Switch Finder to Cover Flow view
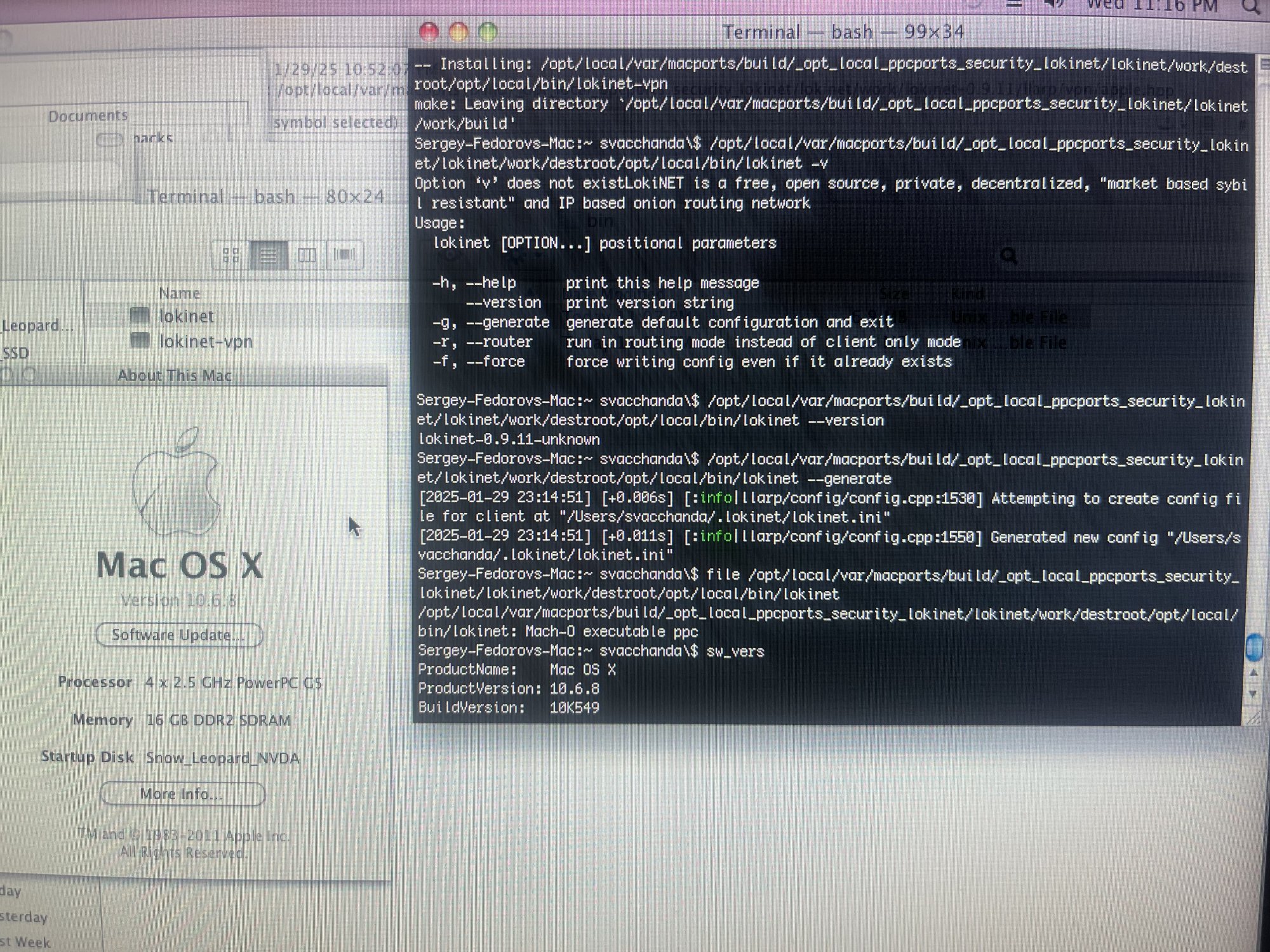This screenshot has height=952, width=1270. (345, 255)
